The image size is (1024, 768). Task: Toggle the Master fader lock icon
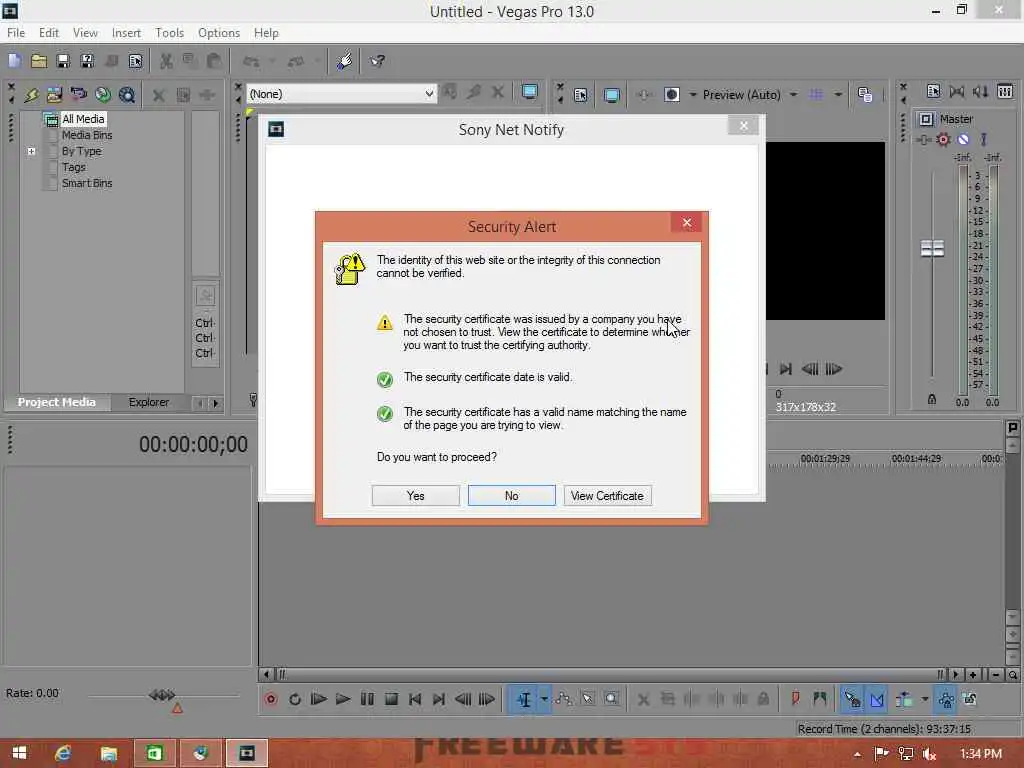pos(932,399)
